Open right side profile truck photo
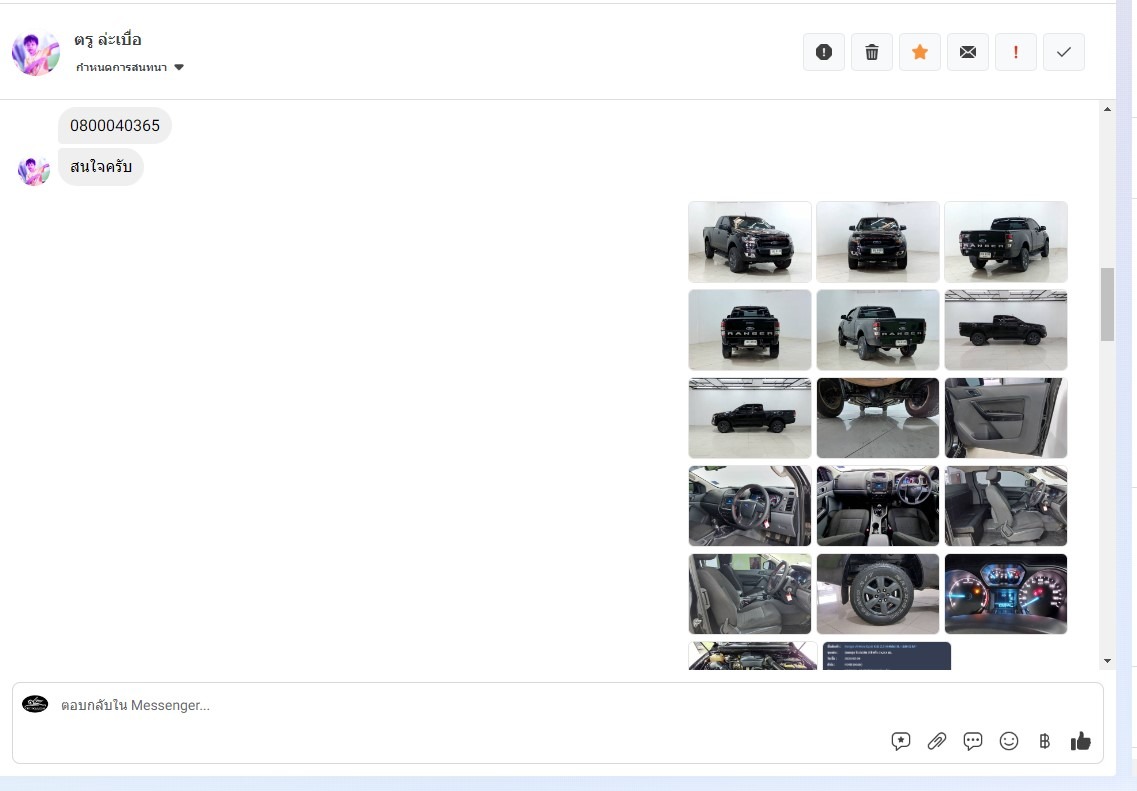The width and height of the screenshot is (1137, 791). (x=1006, y=330)
